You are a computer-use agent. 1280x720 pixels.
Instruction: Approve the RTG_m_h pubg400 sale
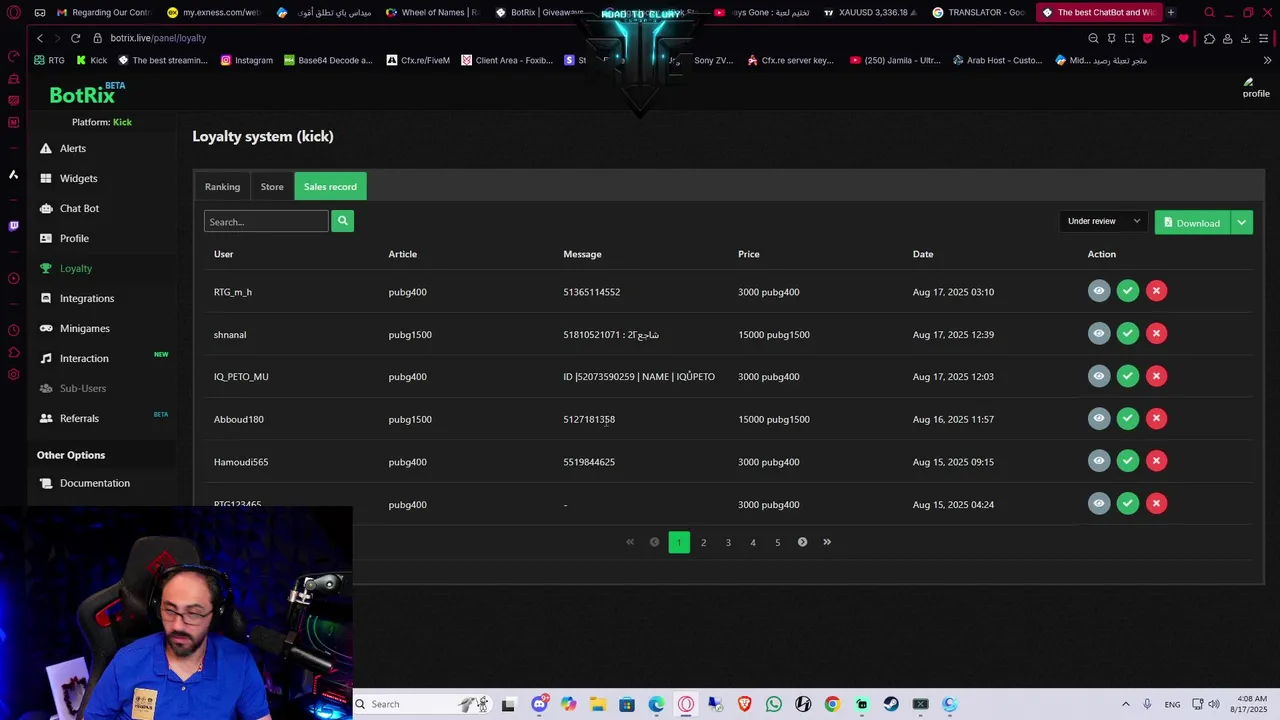(x=1128, y=291)
